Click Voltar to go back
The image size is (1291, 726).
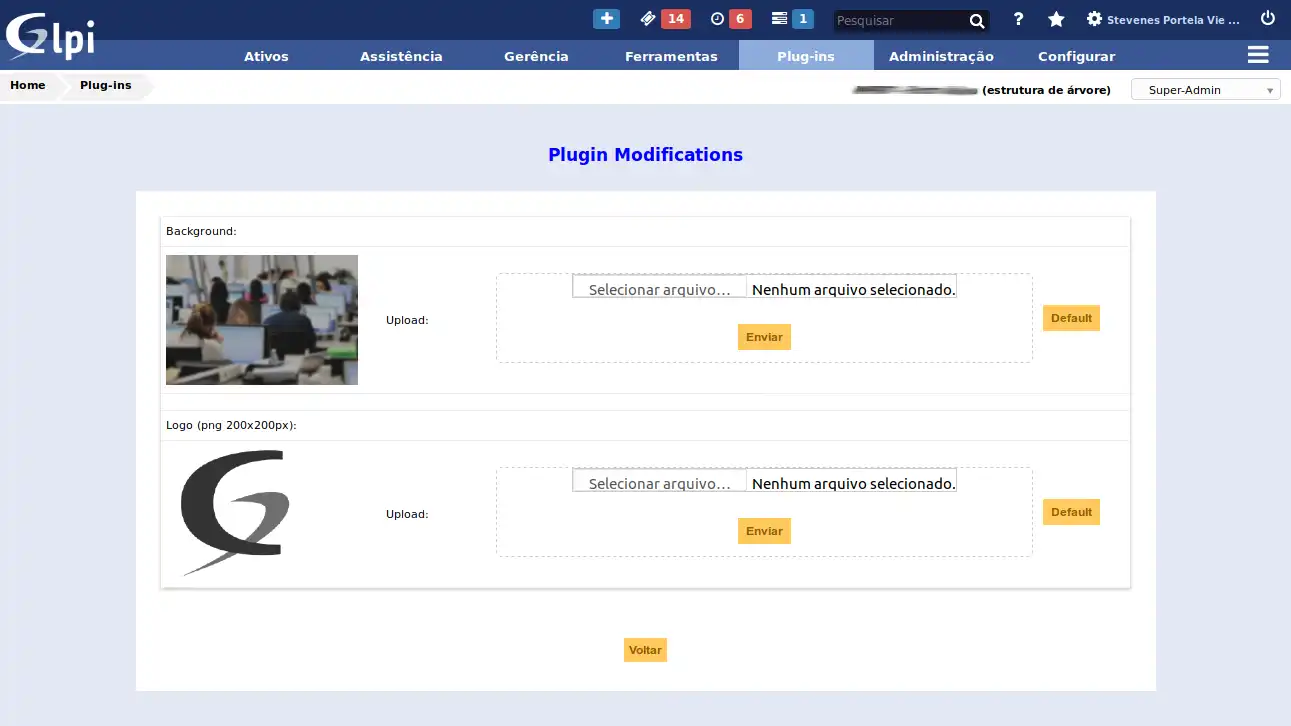coord(645,649)
